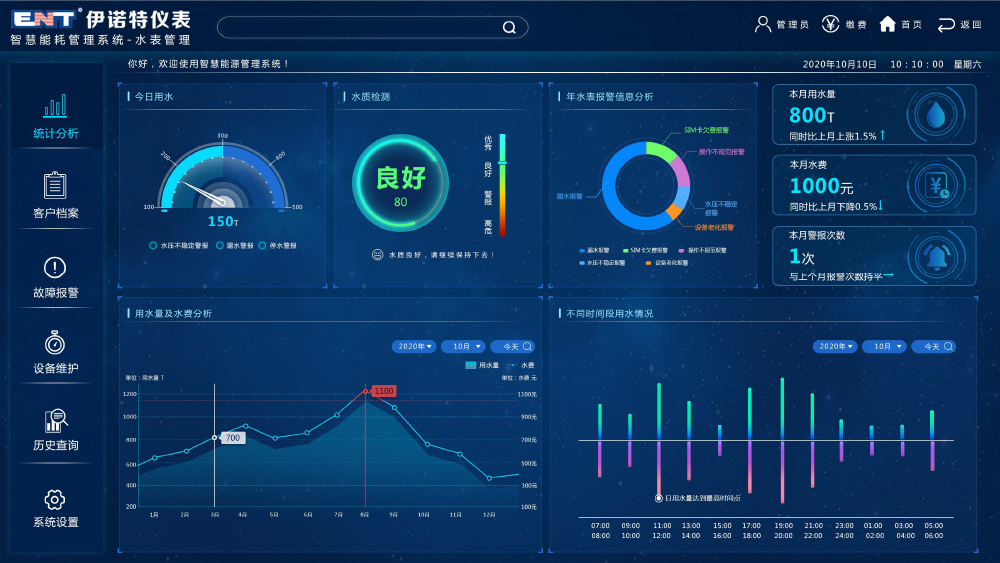Click the search magnifier icon in top bar

(x=509, y=27)
